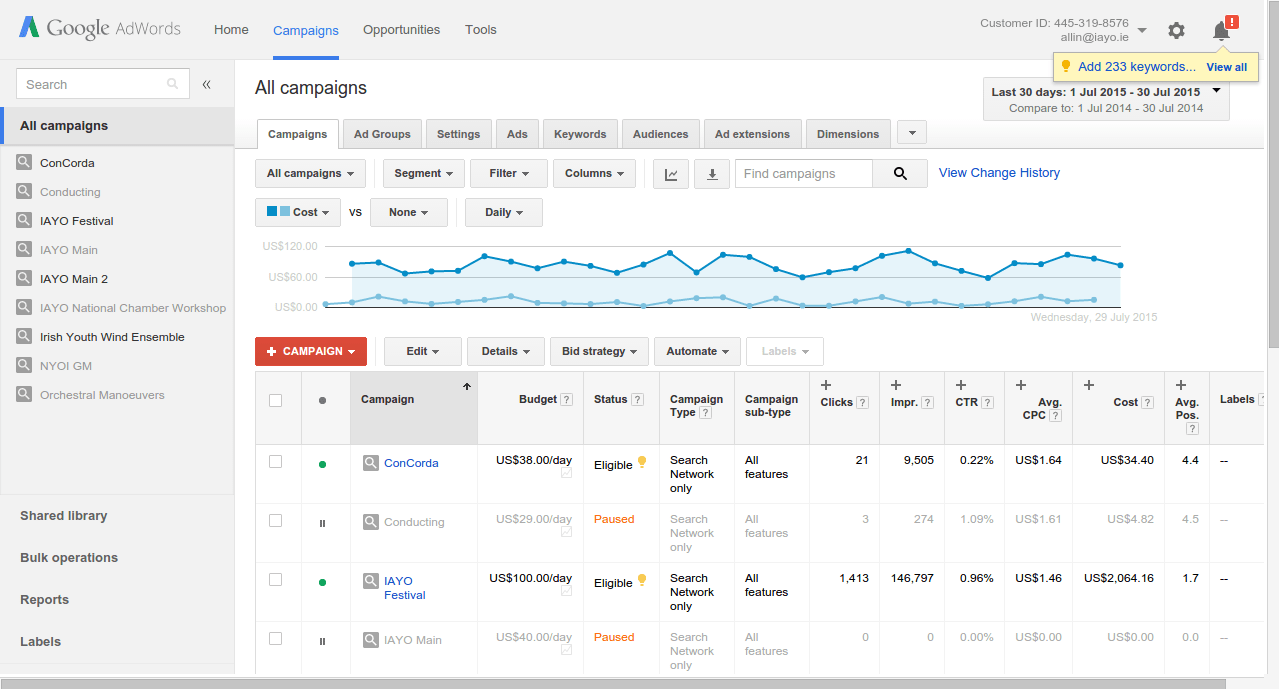Select all campaigns via header checkbox
The height and width of the screenshot is (689, 1279).
point(276,400)
